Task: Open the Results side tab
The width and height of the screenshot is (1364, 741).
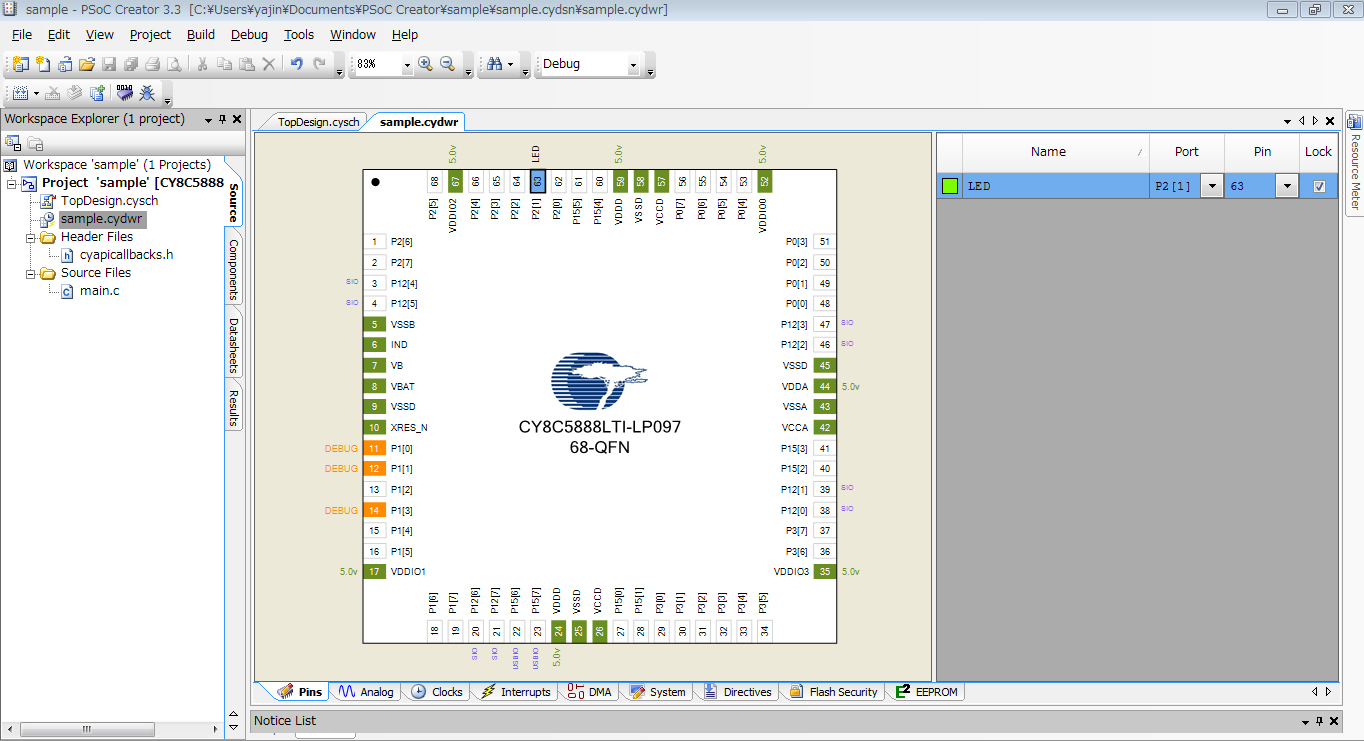Action: click(233, 407)
